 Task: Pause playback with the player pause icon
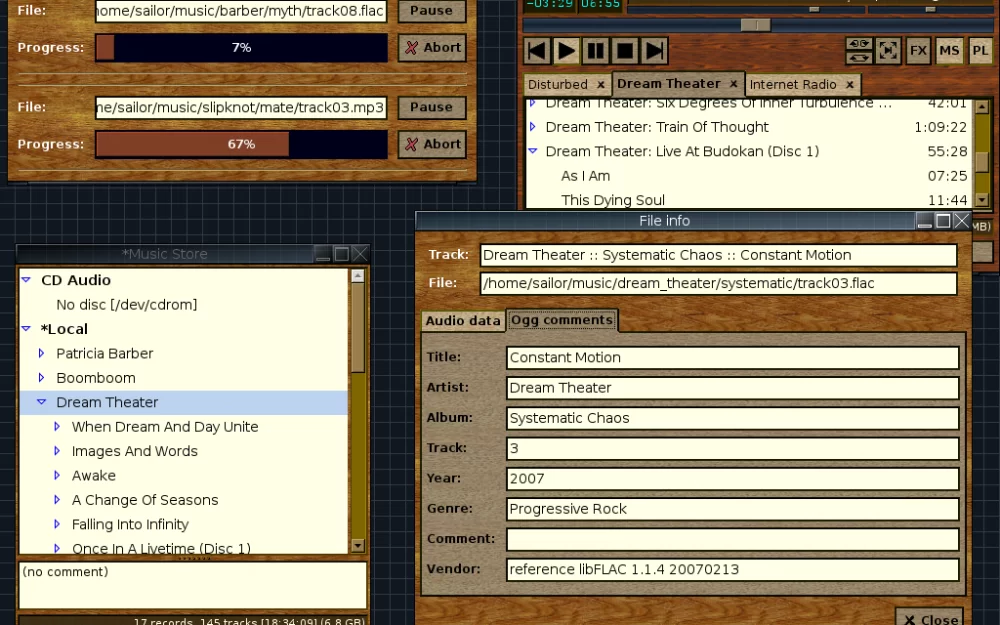pyautogui.click(x=596, y=50)
